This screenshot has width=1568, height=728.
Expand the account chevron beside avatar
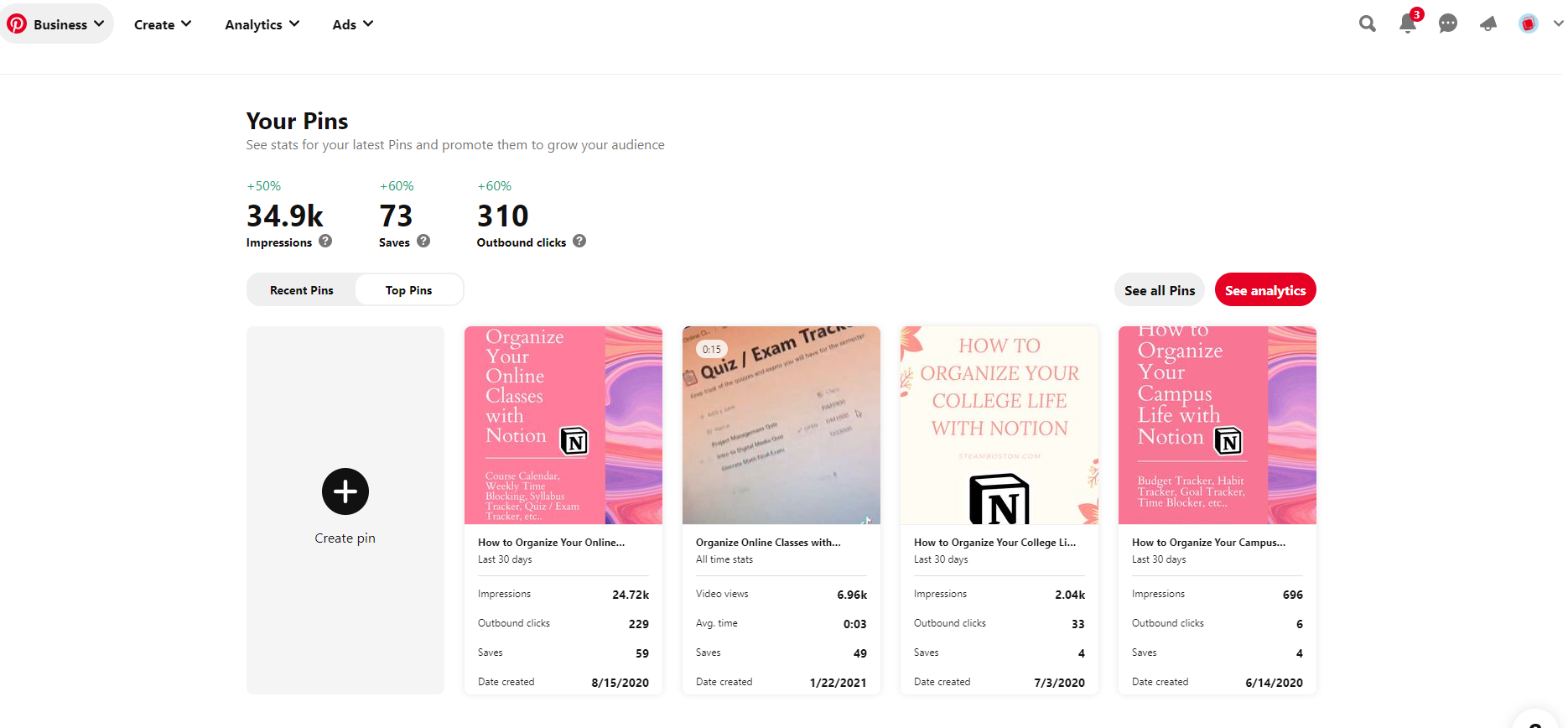click(1558, 23)
